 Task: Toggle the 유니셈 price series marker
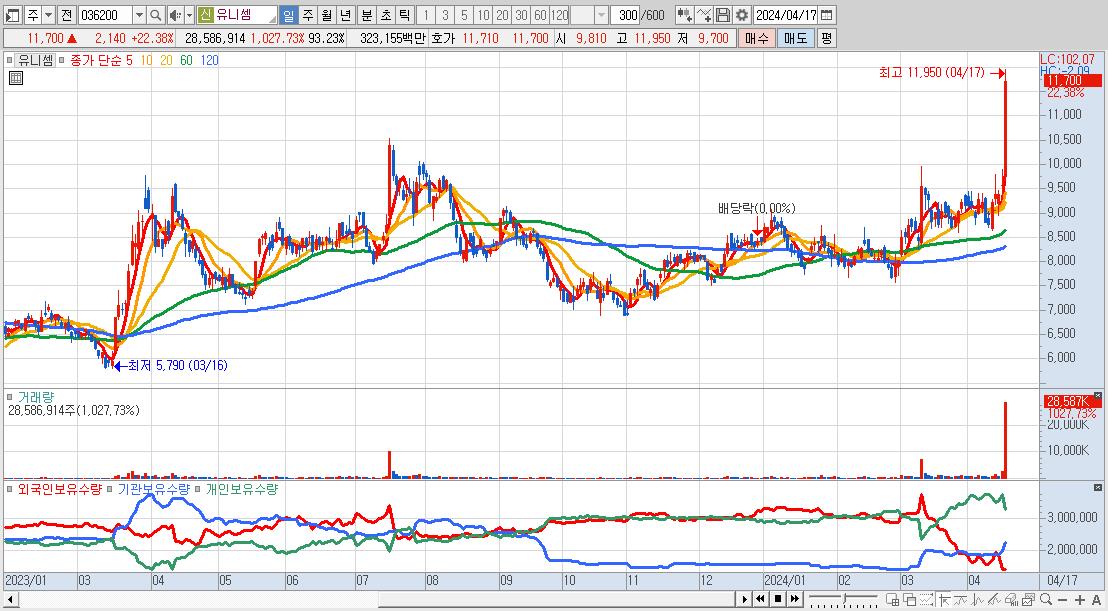pos(9,61)
